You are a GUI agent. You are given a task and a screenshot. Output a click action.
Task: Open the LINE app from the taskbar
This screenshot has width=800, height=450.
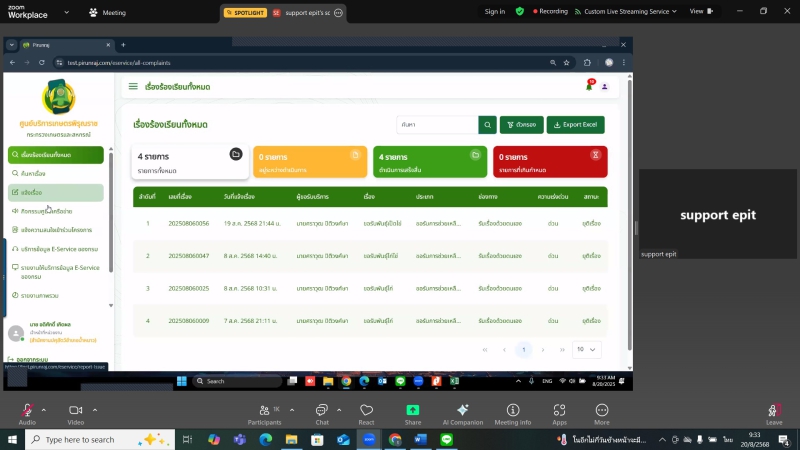pyautogui.click(x=446, y=439)
